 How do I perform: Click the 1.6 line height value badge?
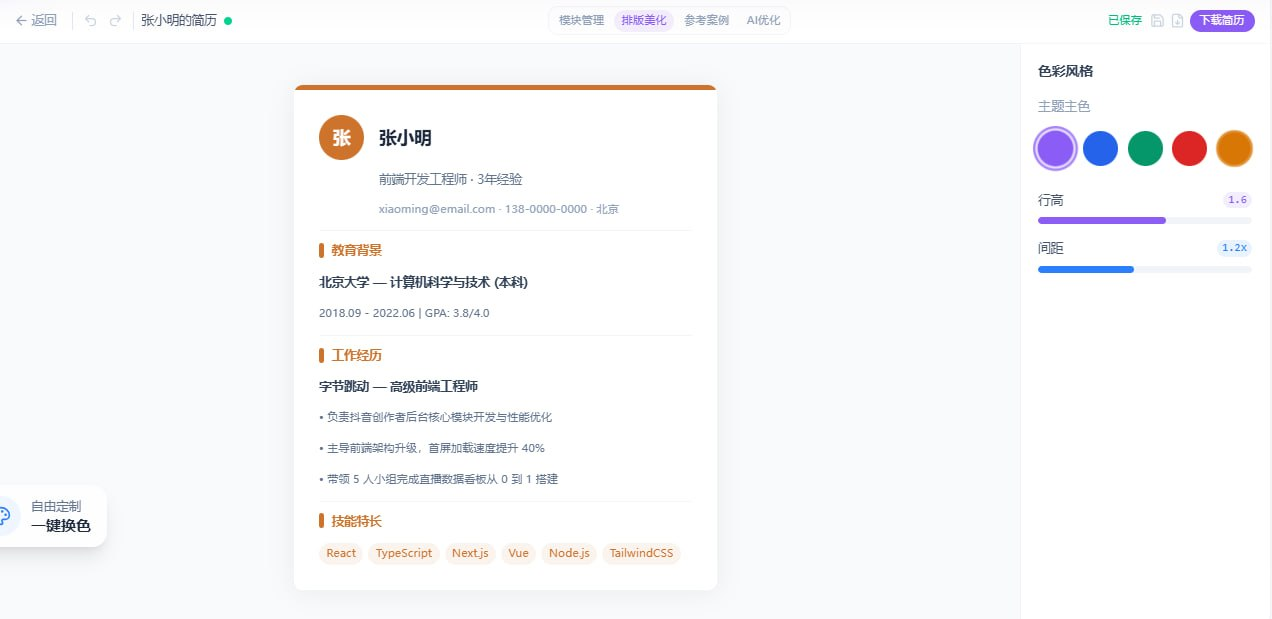[1237, 200]
